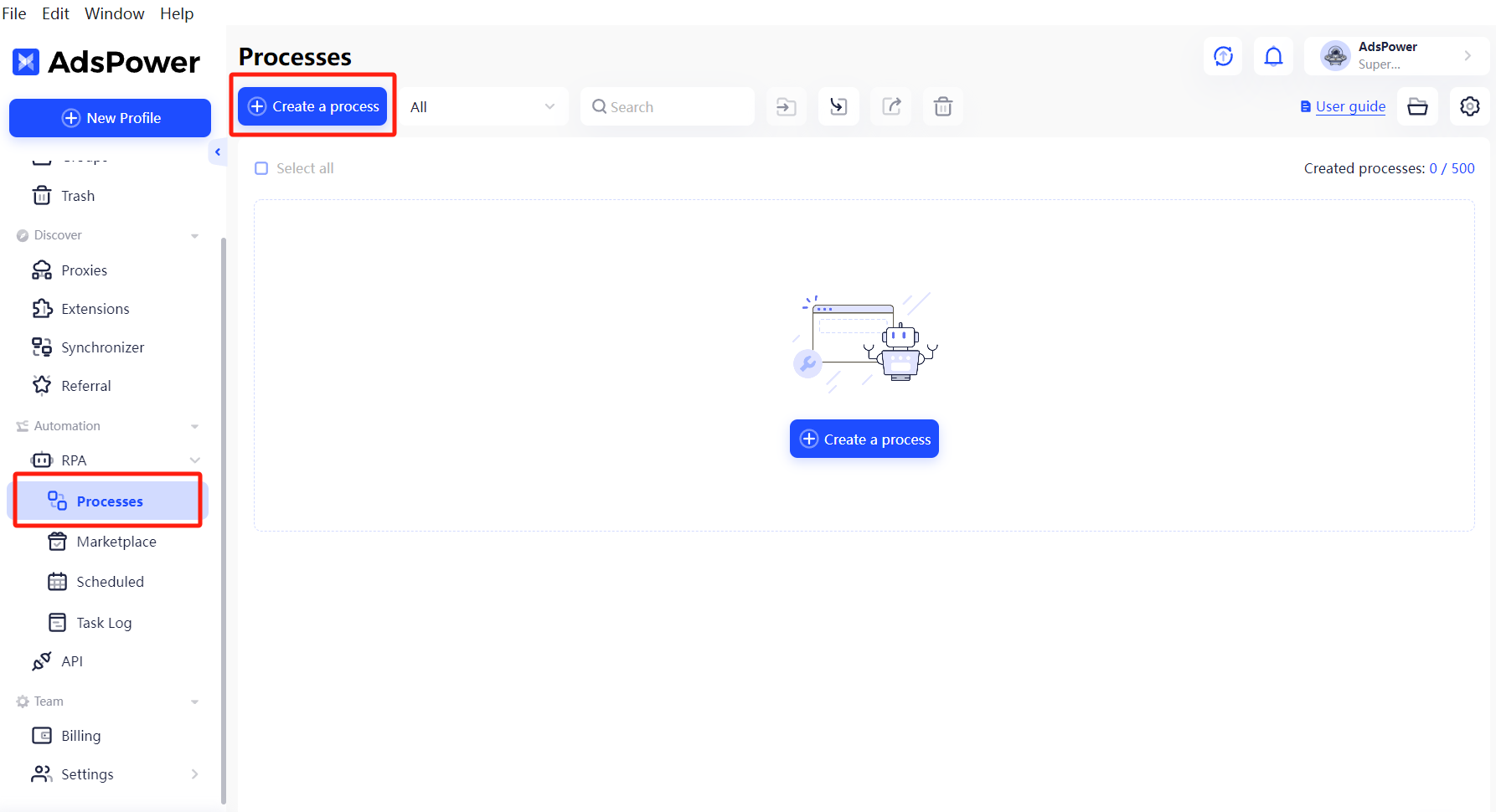Collapse the RPA section
The width and height of the screenshot is (1496, 812).
194,460
